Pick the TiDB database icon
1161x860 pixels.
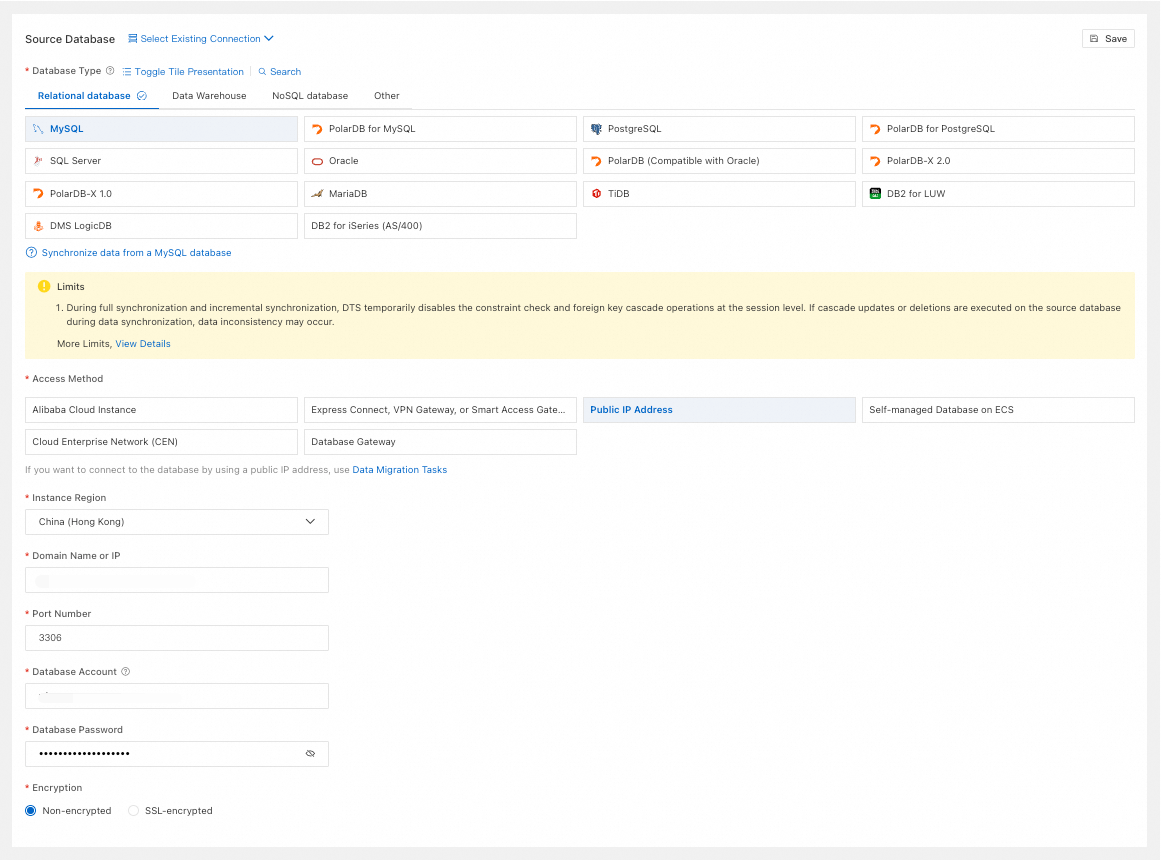[x=596, y=194]
